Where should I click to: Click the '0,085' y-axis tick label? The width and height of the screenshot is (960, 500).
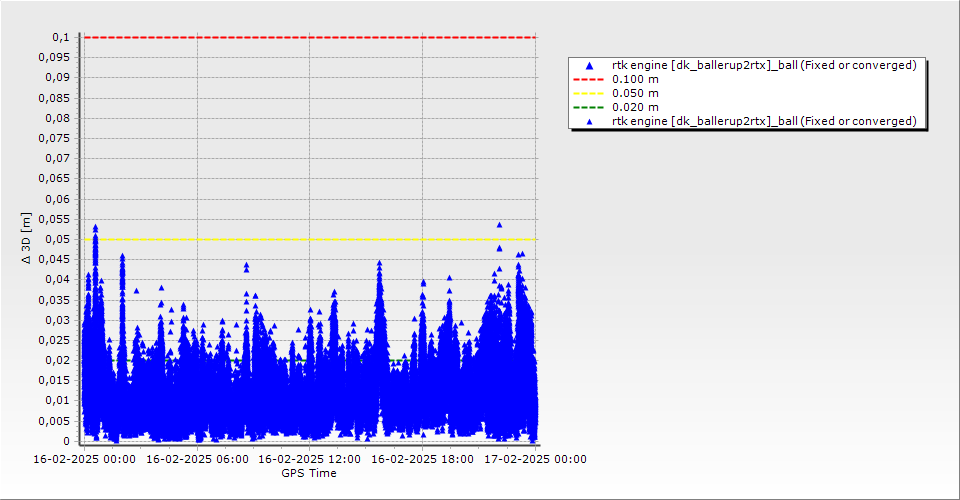click(x=54, y=98)
